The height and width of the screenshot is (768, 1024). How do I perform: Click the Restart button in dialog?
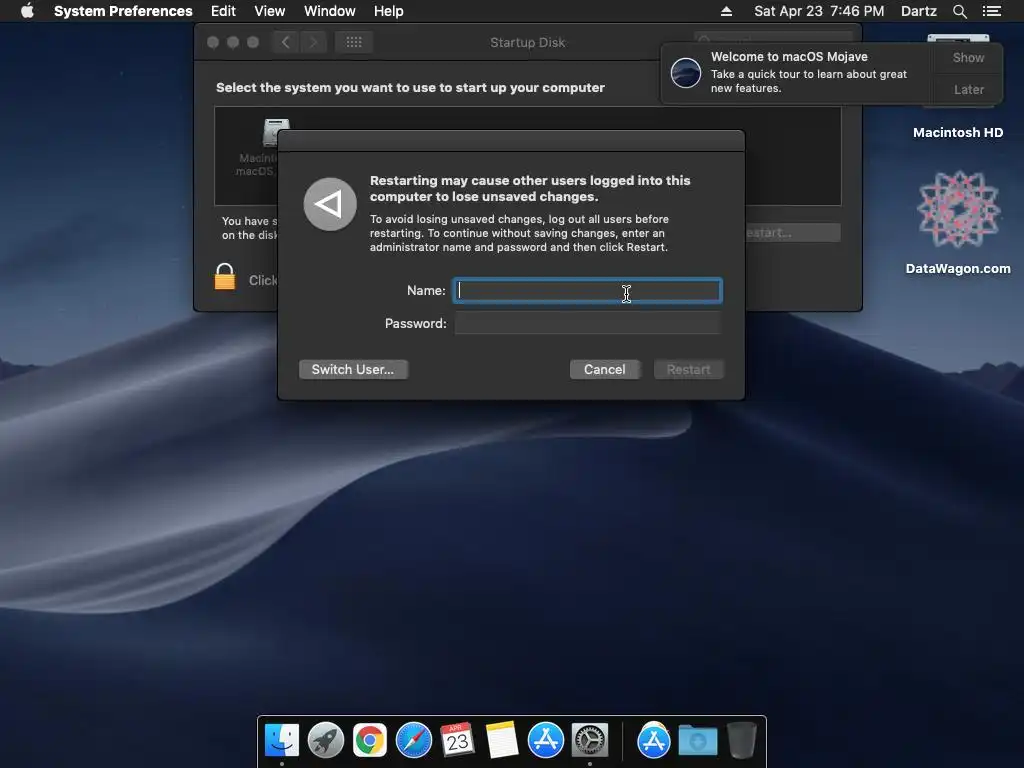[x=688, y=370]
